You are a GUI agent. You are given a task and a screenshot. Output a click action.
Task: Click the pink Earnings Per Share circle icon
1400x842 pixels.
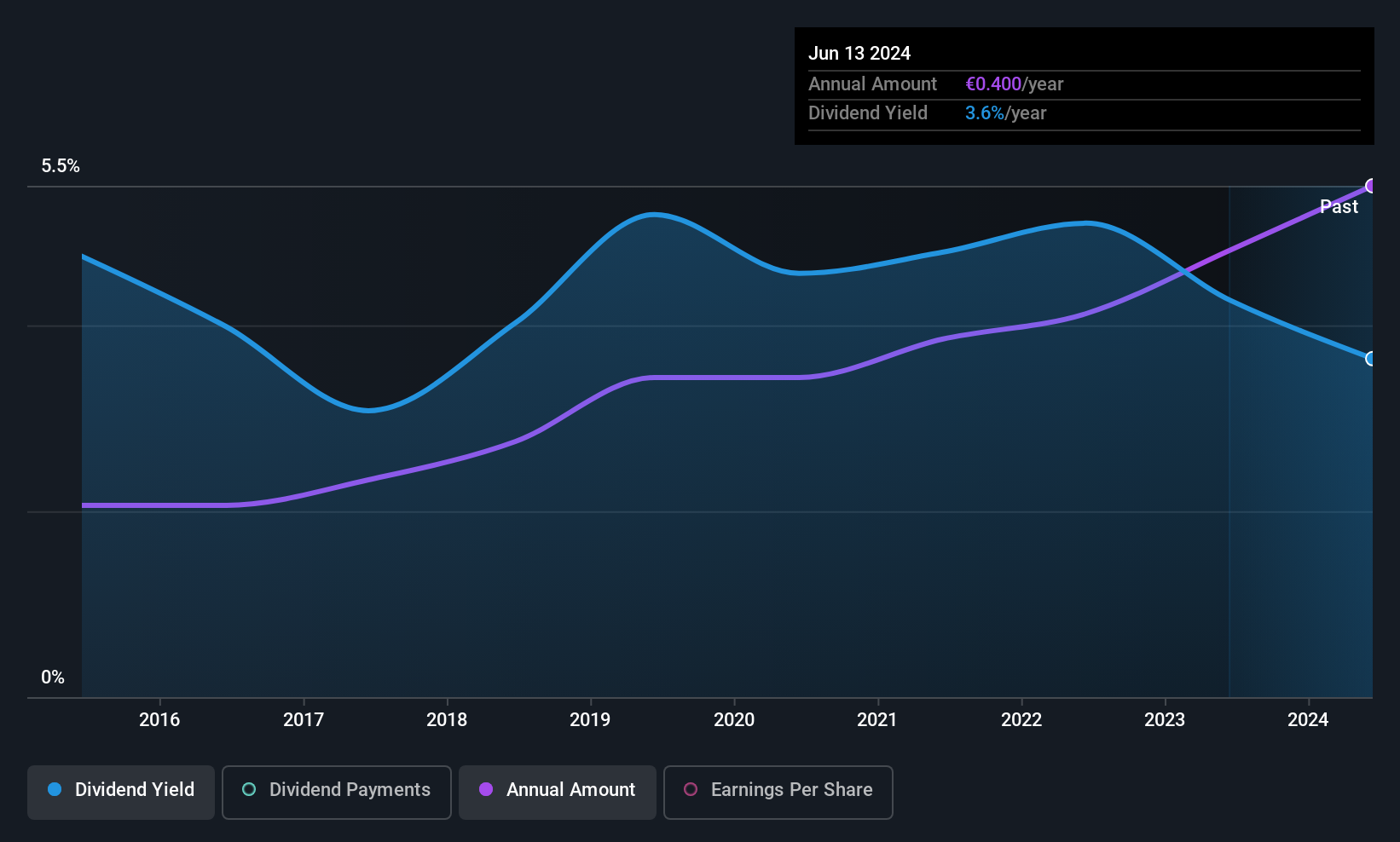coord(691,789)
